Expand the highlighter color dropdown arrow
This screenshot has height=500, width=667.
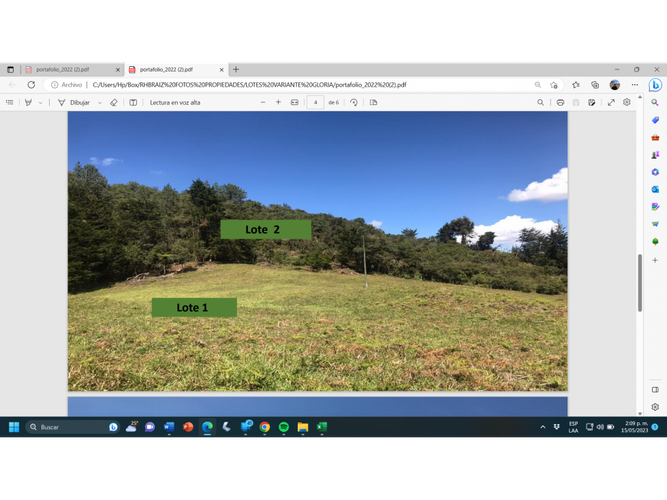pyautogui.click(x=40, y=103)
